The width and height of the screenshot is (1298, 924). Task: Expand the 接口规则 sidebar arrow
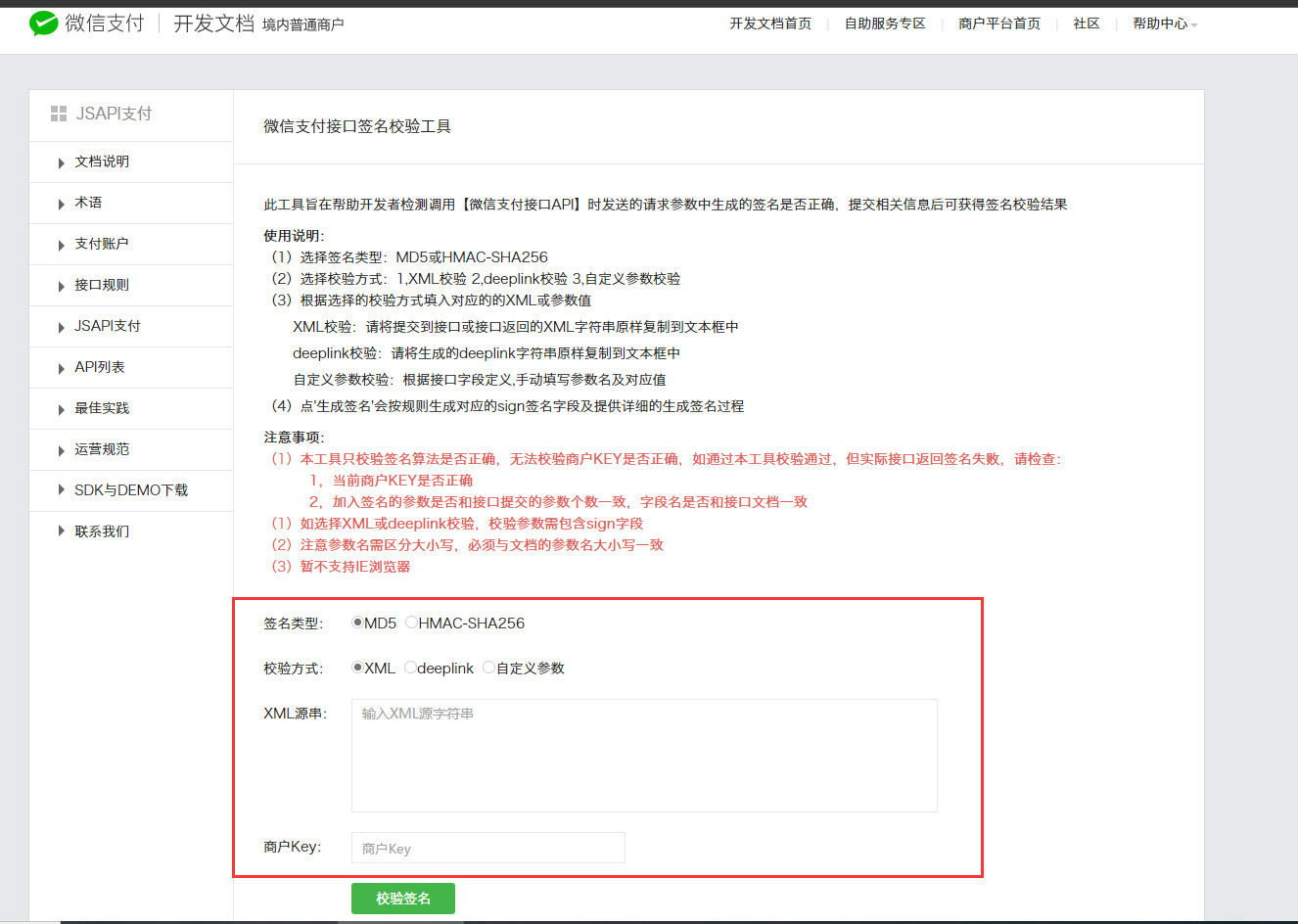[62, 286]
